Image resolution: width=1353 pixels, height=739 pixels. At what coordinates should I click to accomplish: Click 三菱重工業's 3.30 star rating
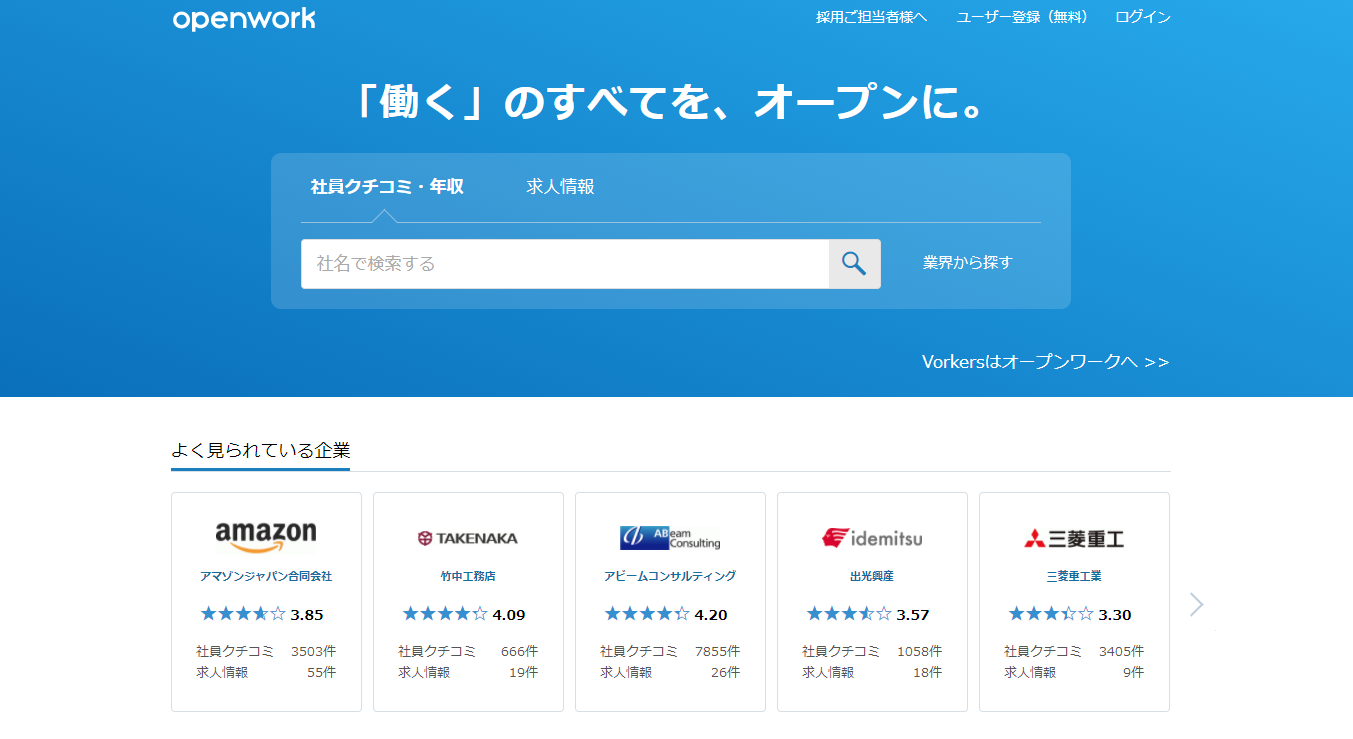(1070, 614)
